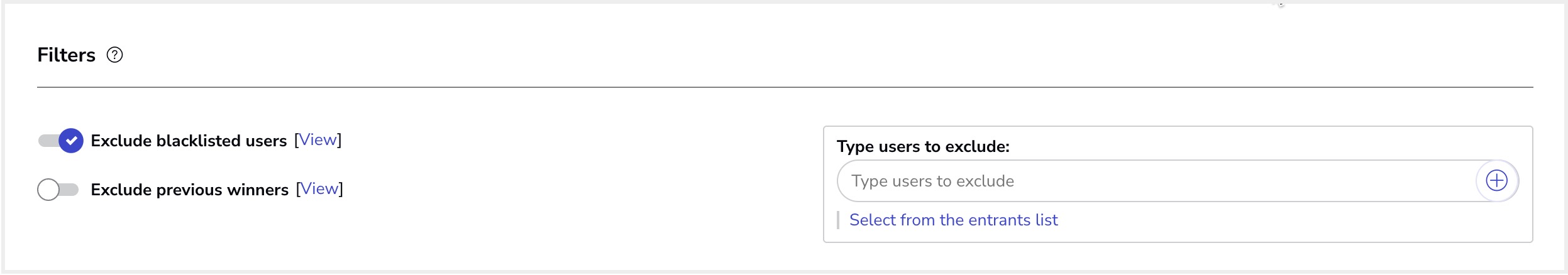The height and width of the screenshot is (275, 1568).
Task: Click the help icon beside Filters
Action: (114, 55)
